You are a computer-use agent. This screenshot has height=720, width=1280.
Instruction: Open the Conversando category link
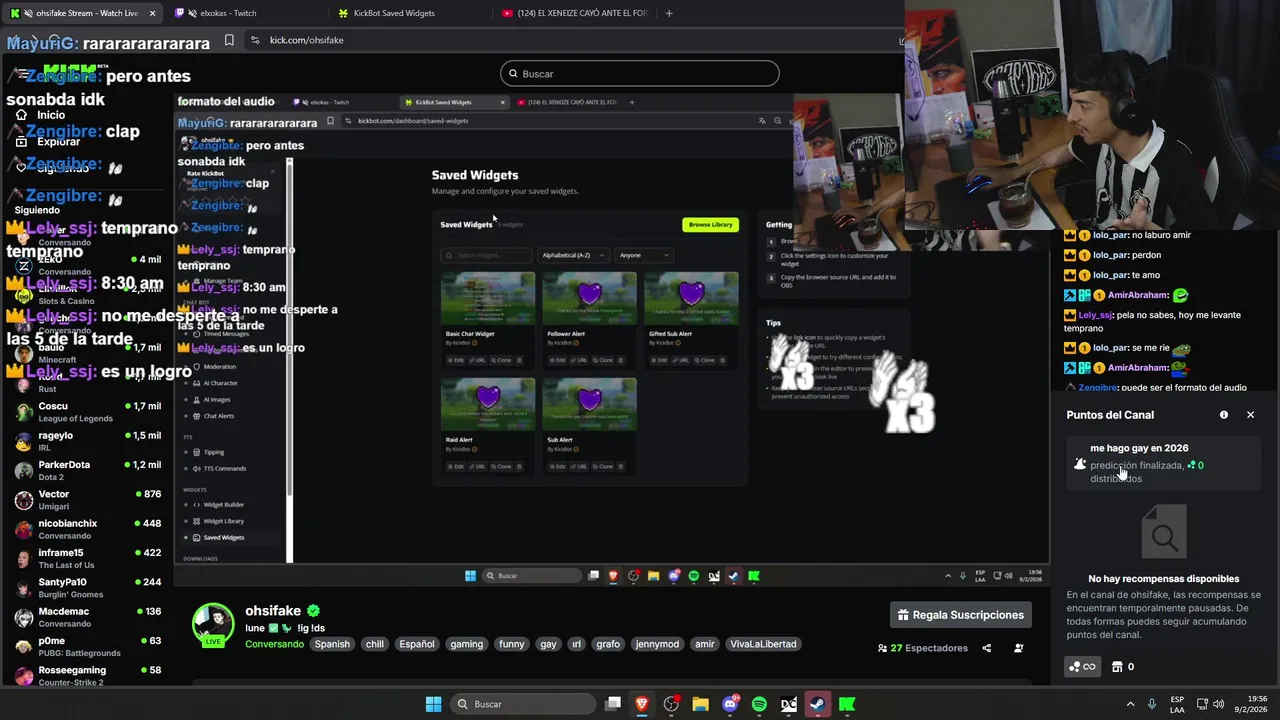tap(274, 644)
